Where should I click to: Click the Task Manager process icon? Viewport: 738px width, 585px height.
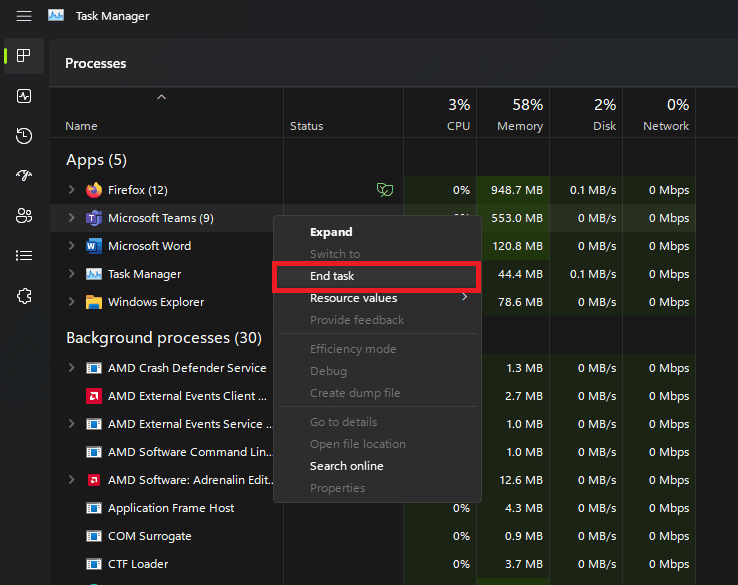pos(94,274)
